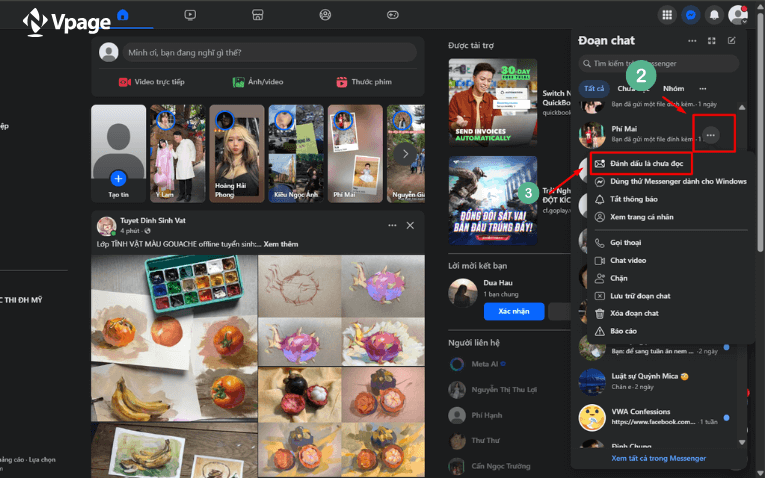765x478 pixels.
Task: Select the Nhóm chat filter tab
Action: pos(673,89)
